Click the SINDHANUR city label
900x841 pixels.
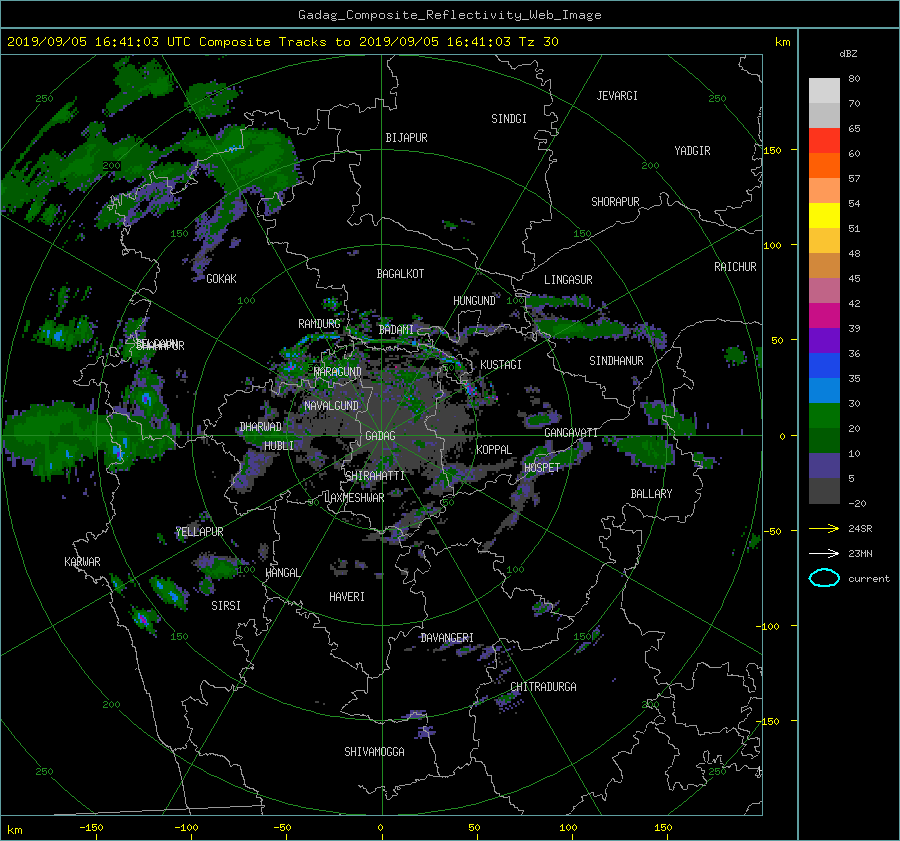click(616, 361)
